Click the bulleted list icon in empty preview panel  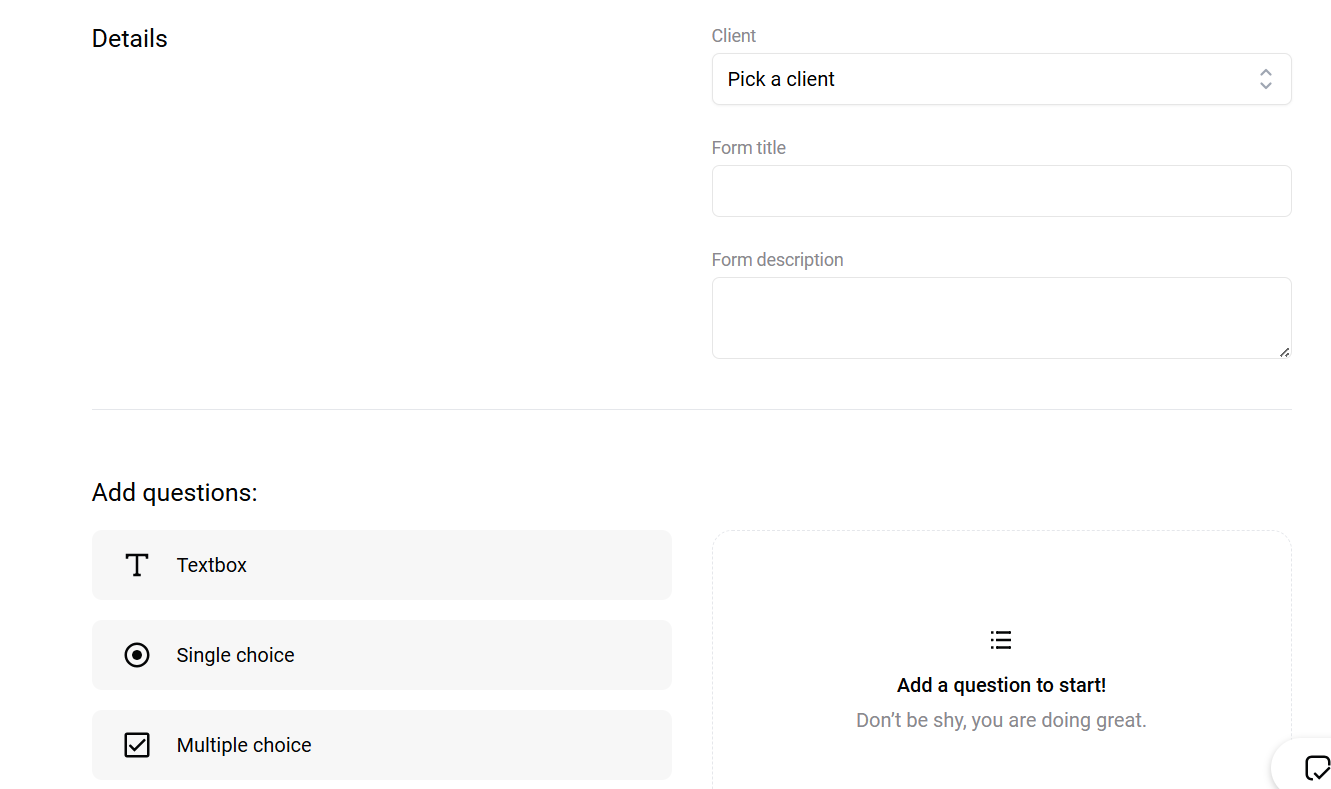(1001, 639)
